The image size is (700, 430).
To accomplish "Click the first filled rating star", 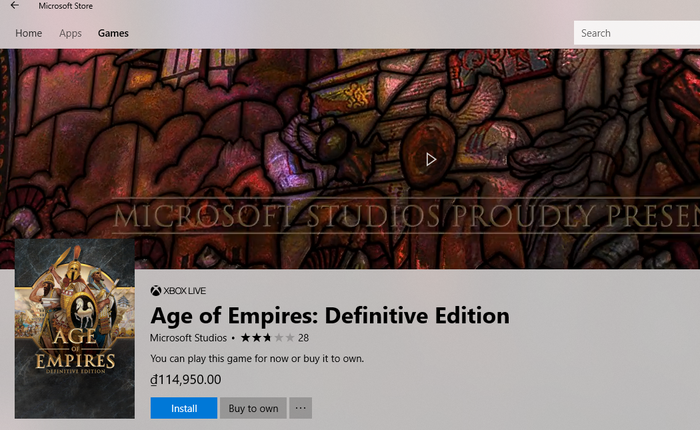I will coord(243,338).
